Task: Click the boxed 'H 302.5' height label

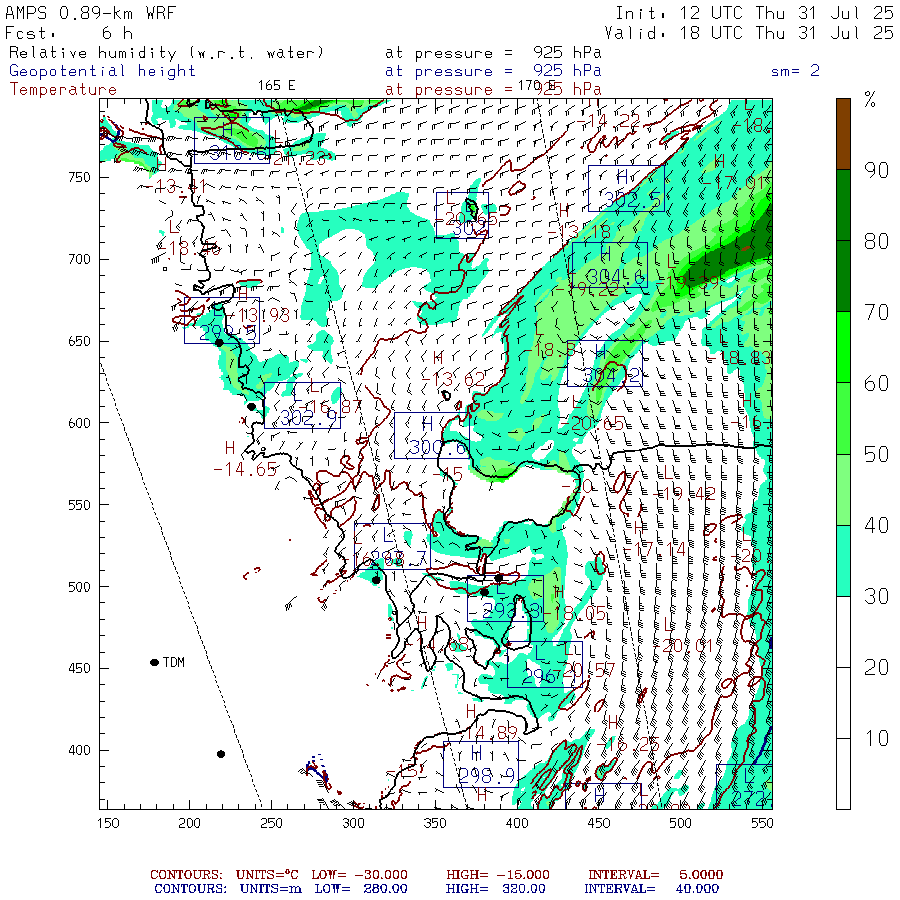Action: pyautogui.click(x=626, y=188)
